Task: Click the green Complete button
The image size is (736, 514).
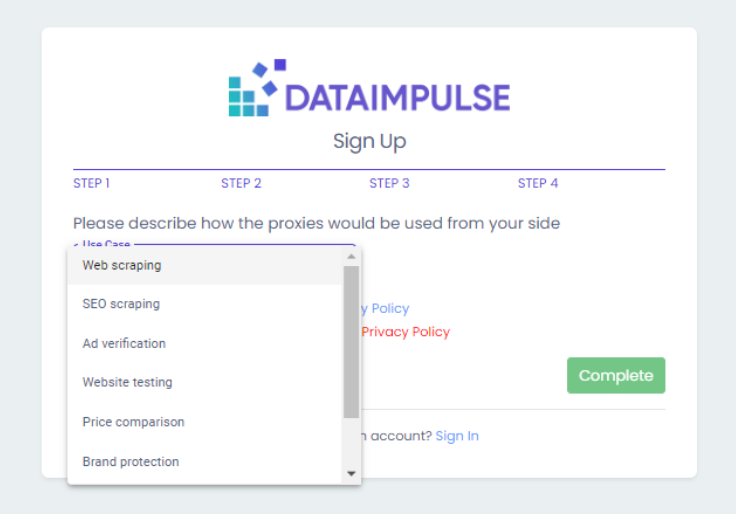Action: (616, 376)
